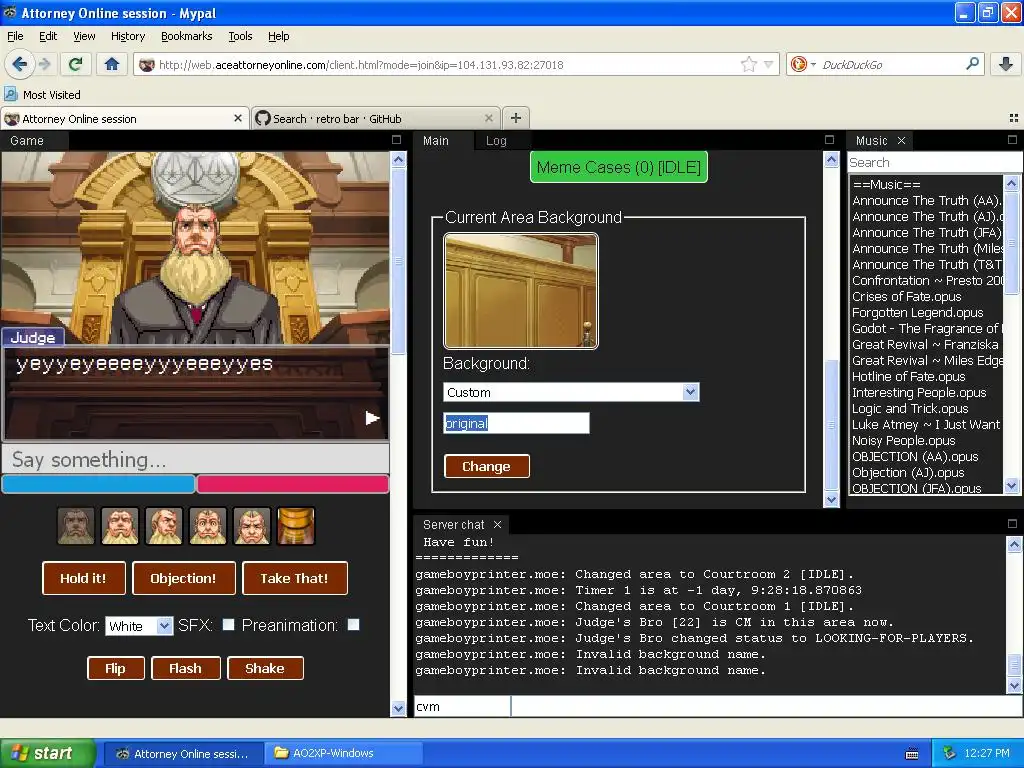1024x768 pixels.
Task: Advance text with the chatbox arrow
Action: 372,418
